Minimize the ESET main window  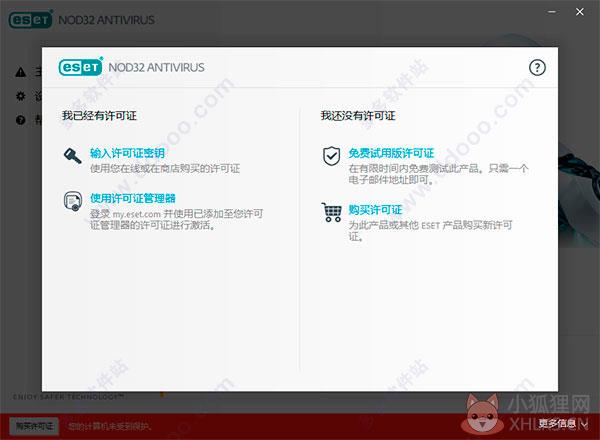(552, 12)
